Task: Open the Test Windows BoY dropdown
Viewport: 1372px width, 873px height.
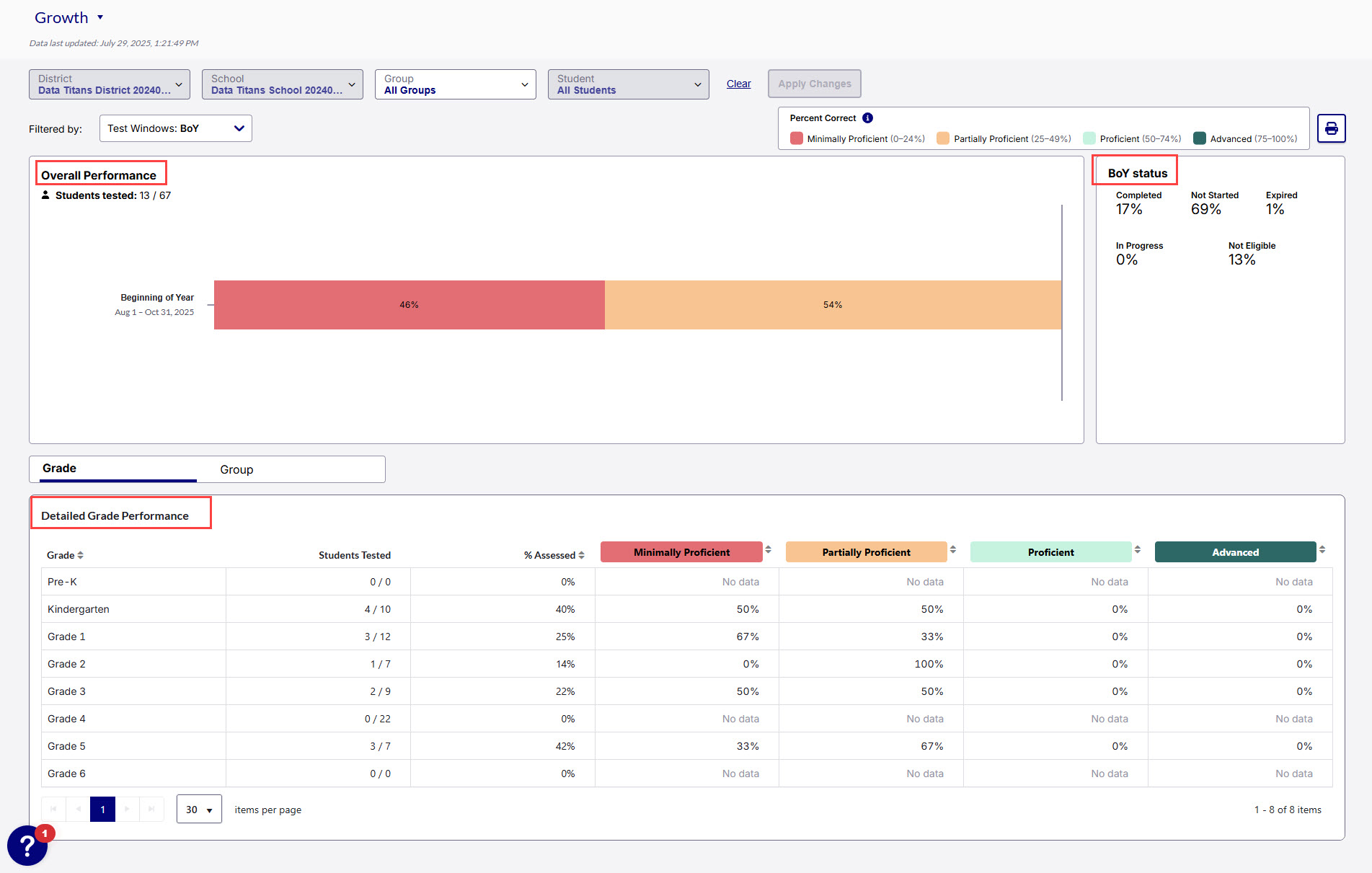Action: tap(175, 128)
